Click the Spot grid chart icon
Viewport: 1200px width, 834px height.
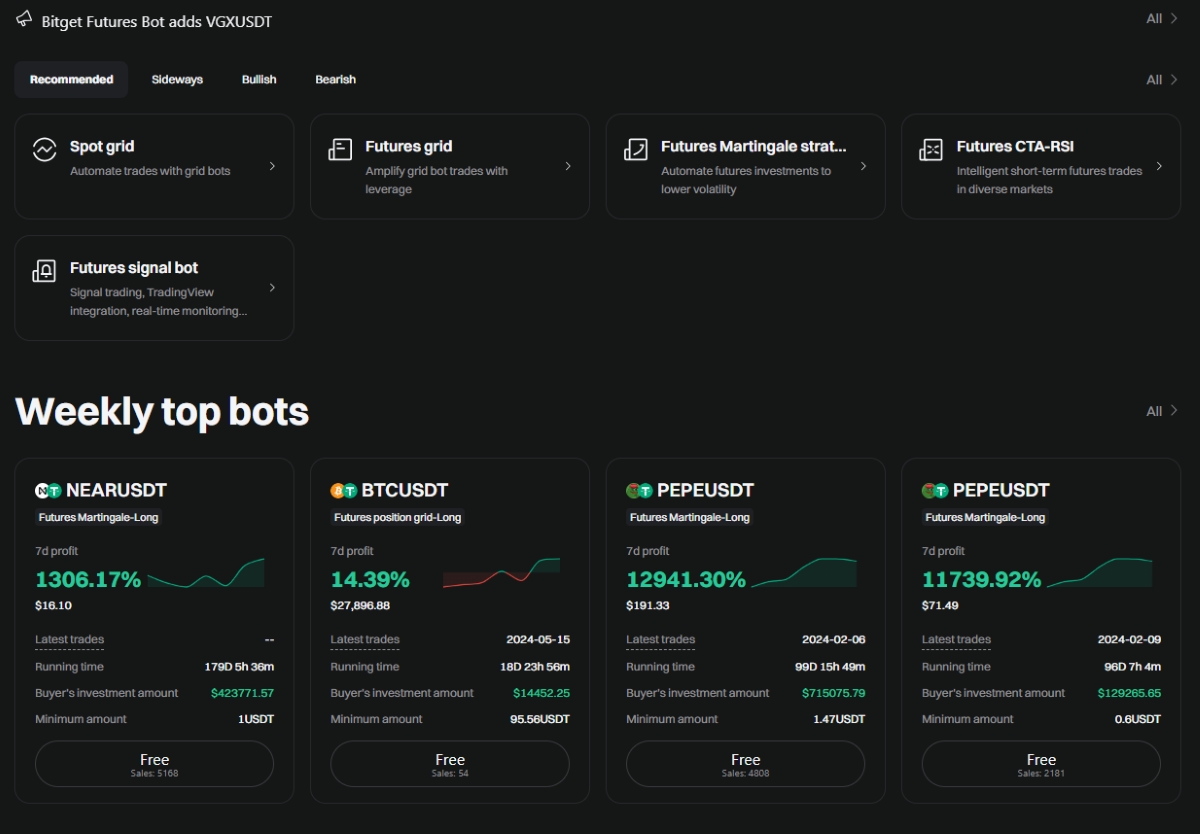pyautogui.click(x=44, y=150)
